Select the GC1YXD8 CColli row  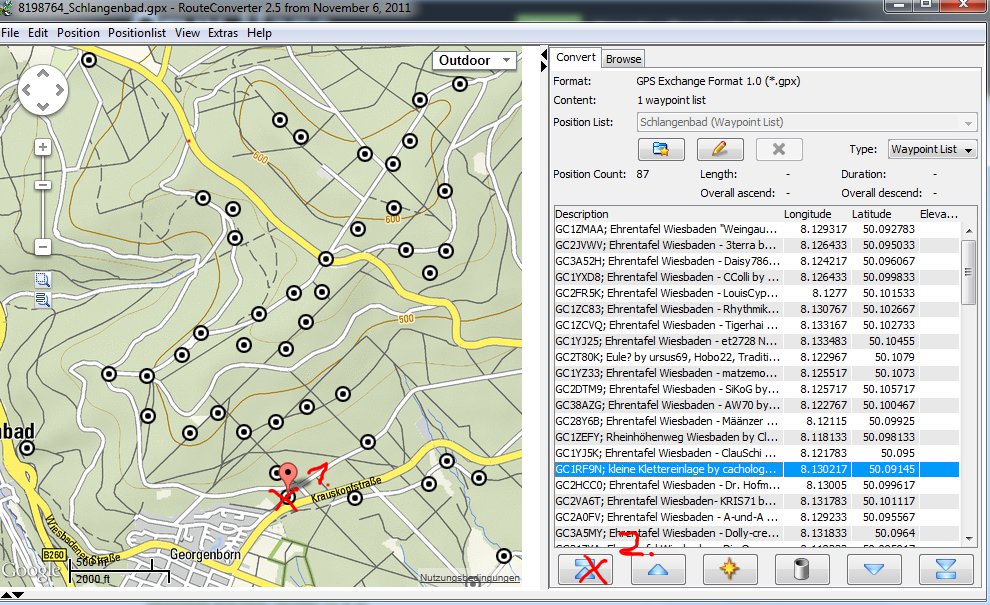757,277
